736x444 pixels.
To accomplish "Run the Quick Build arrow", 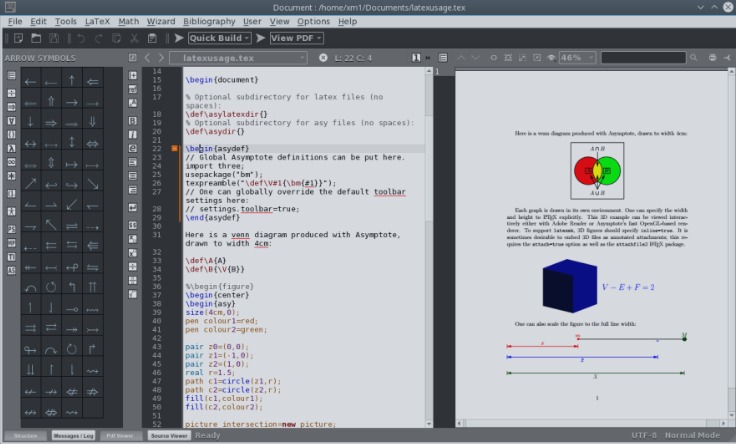I will point(179,38).
